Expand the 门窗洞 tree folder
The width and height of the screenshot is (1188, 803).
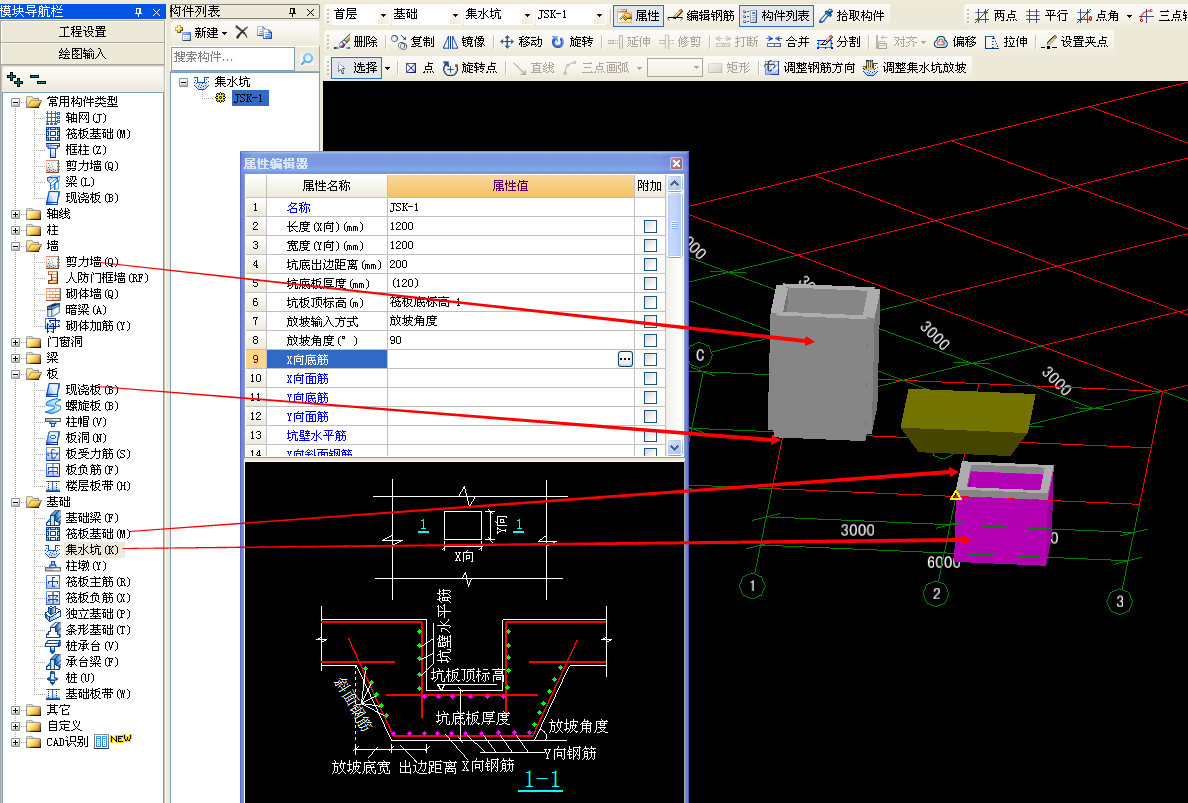click(15, 342)
